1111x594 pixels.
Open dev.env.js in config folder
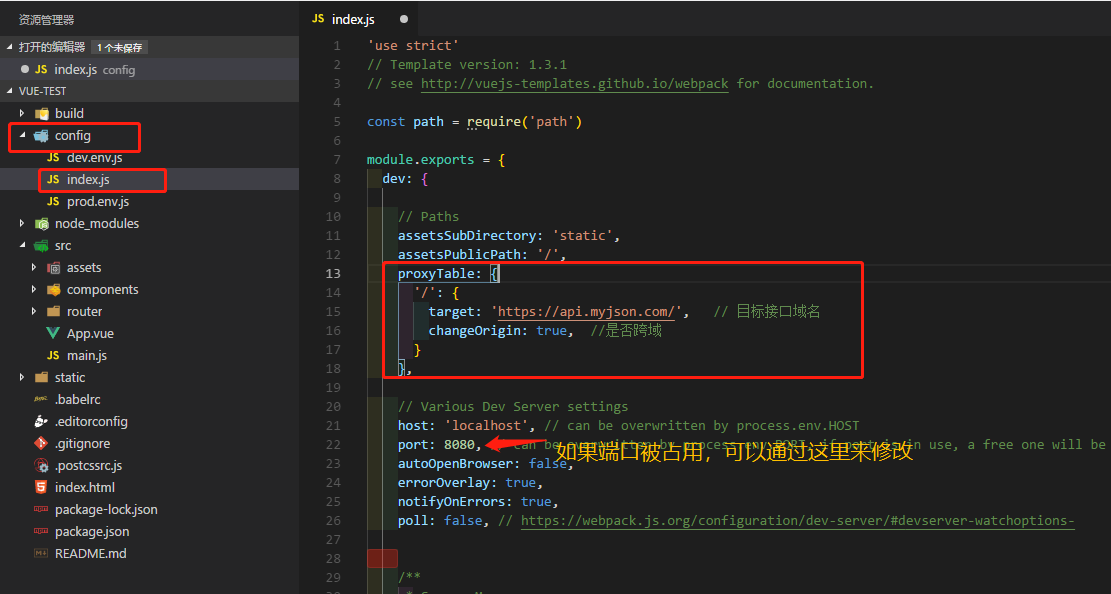(94, 158)
